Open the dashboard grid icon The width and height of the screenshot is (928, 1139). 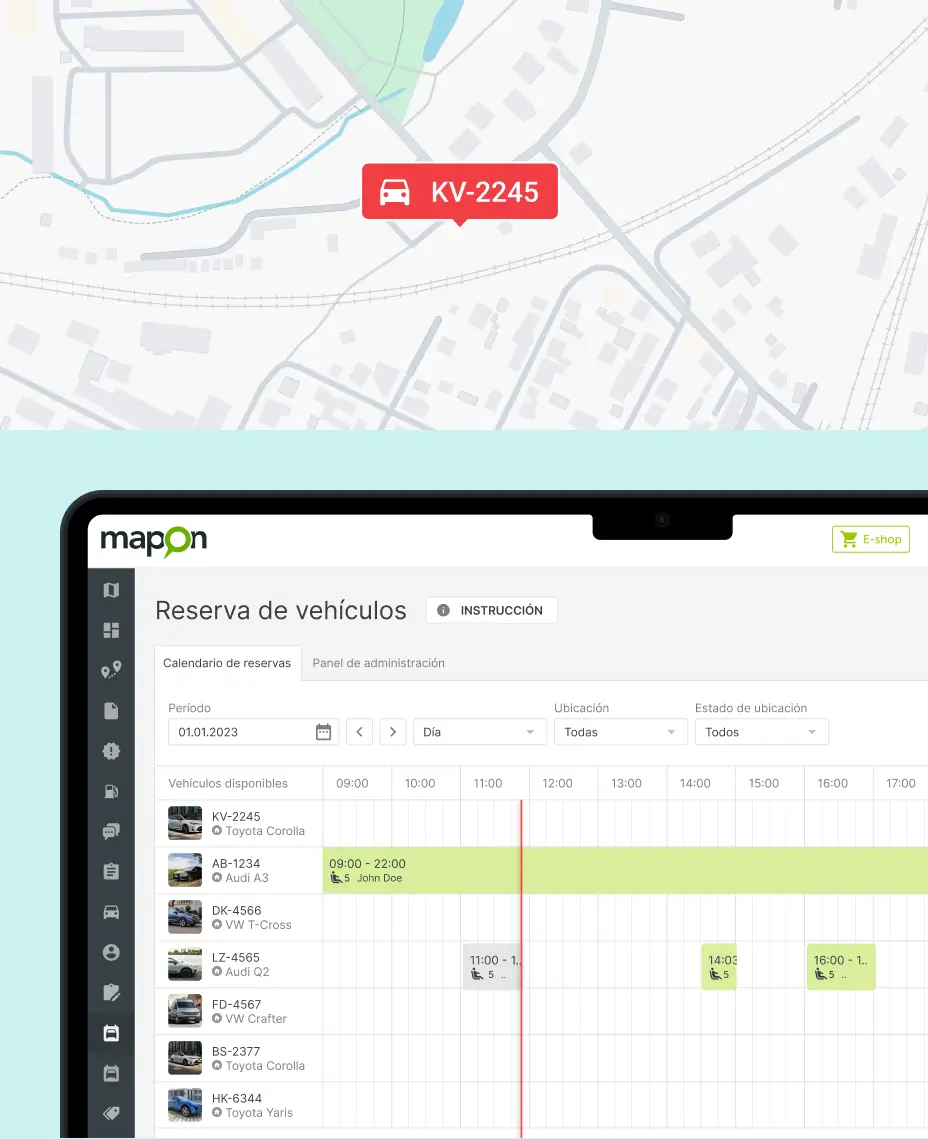click(111, 630)
